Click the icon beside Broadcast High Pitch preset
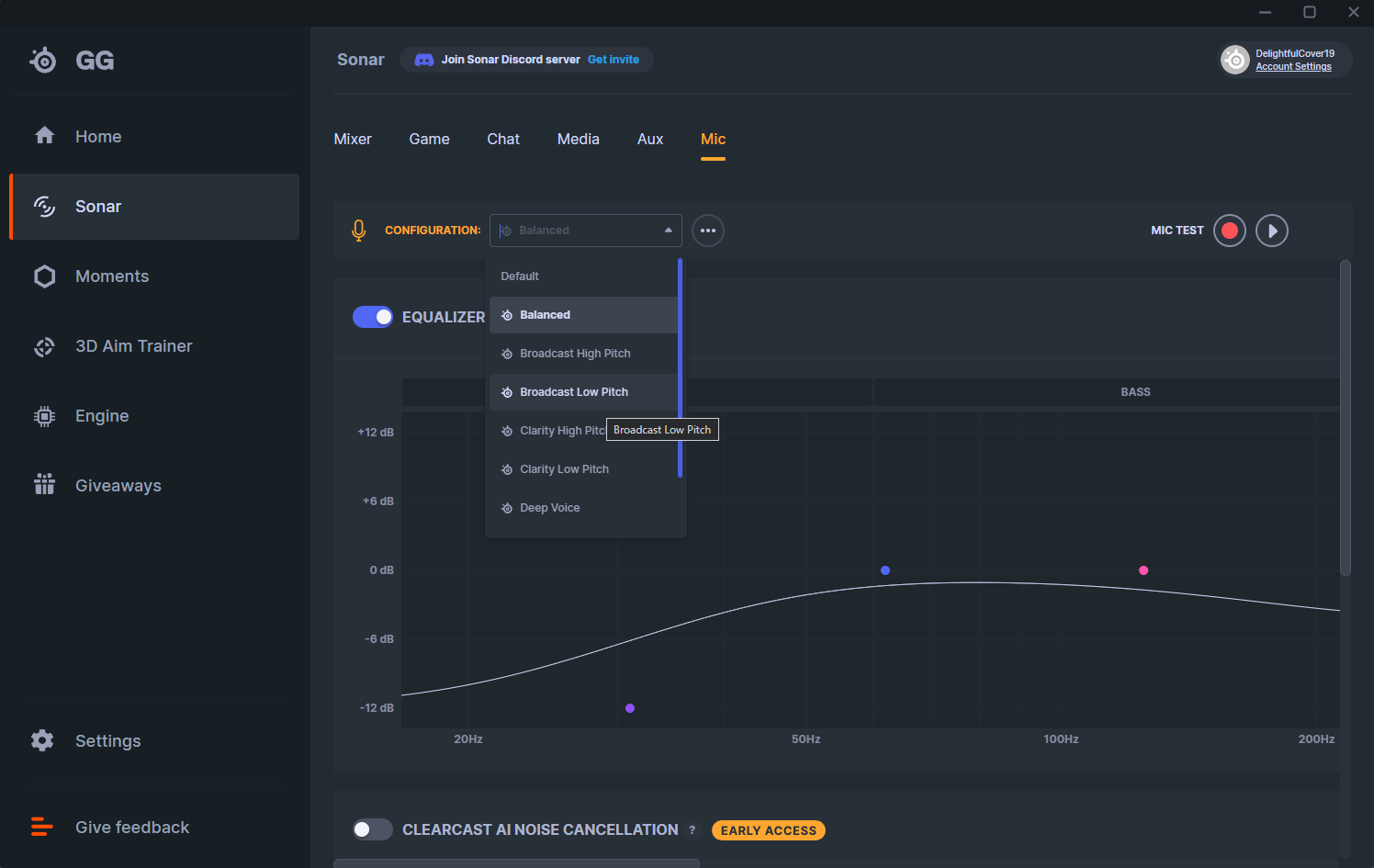This screenshot has height=868, width=1374. 507,354
